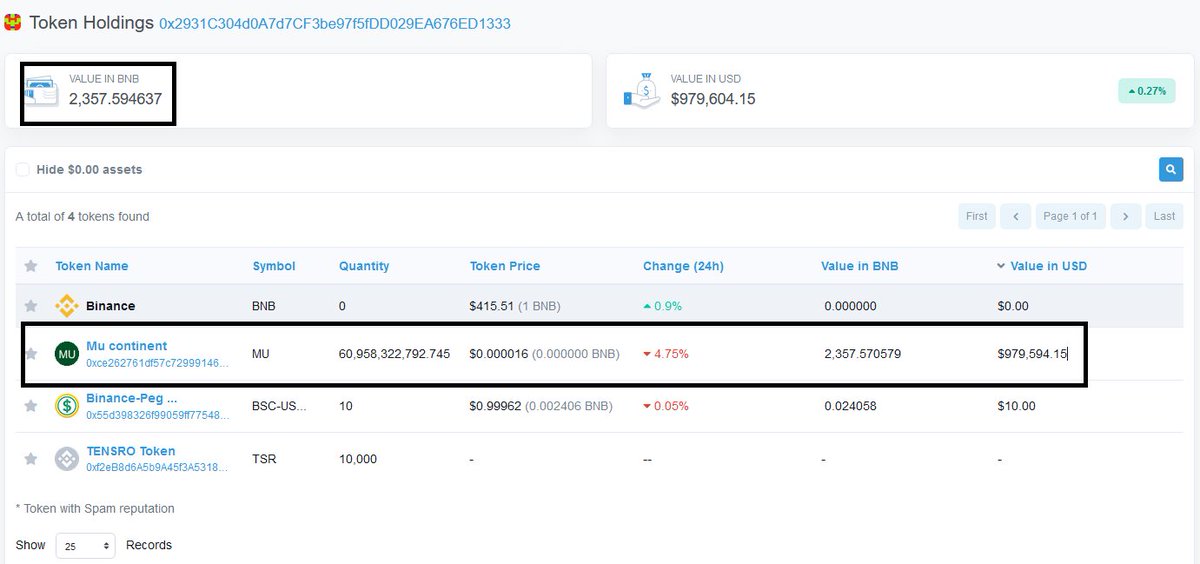Favorite the Binance row with its star
The image size is (1200, 564).
pyautogui.click(x=31, y=306)
